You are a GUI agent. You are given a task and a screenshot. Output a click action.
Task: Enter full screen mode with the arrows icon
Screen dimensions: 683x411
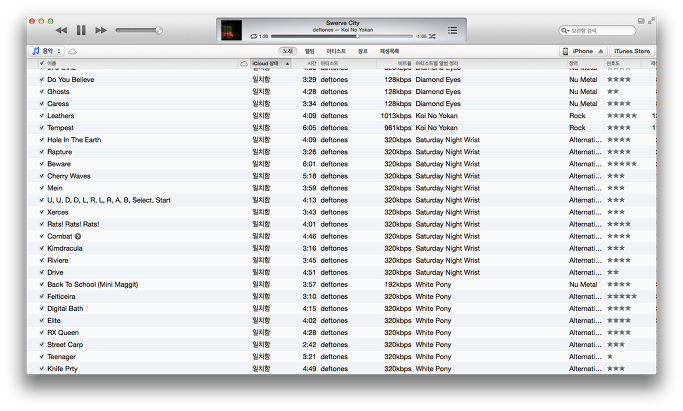click(651, 21)
